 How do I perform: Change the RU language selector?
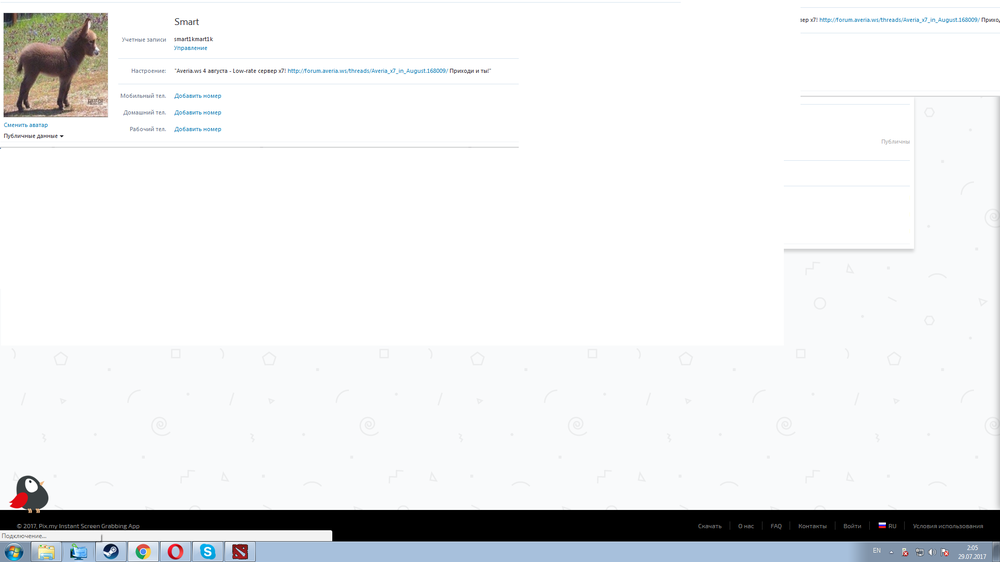[887, 526]
